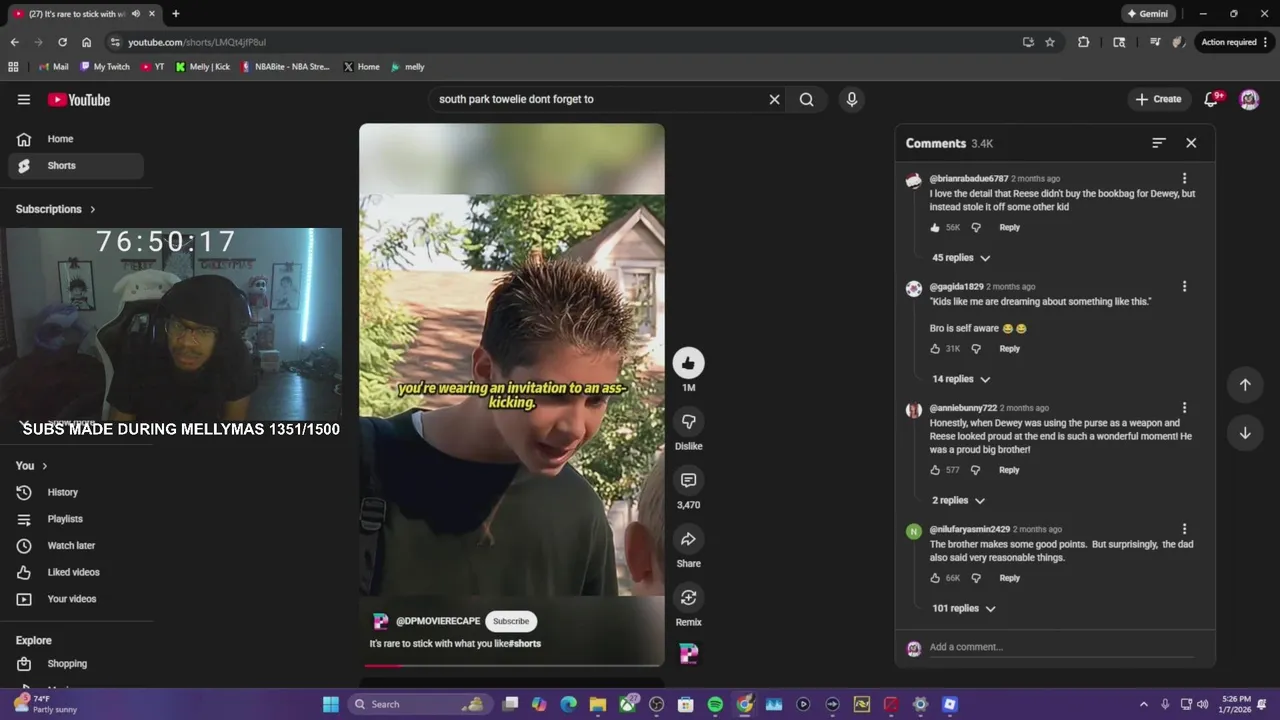Like the @gagida1829 comment
Viewport: 1280px width, 720px height.
point(936,349)
